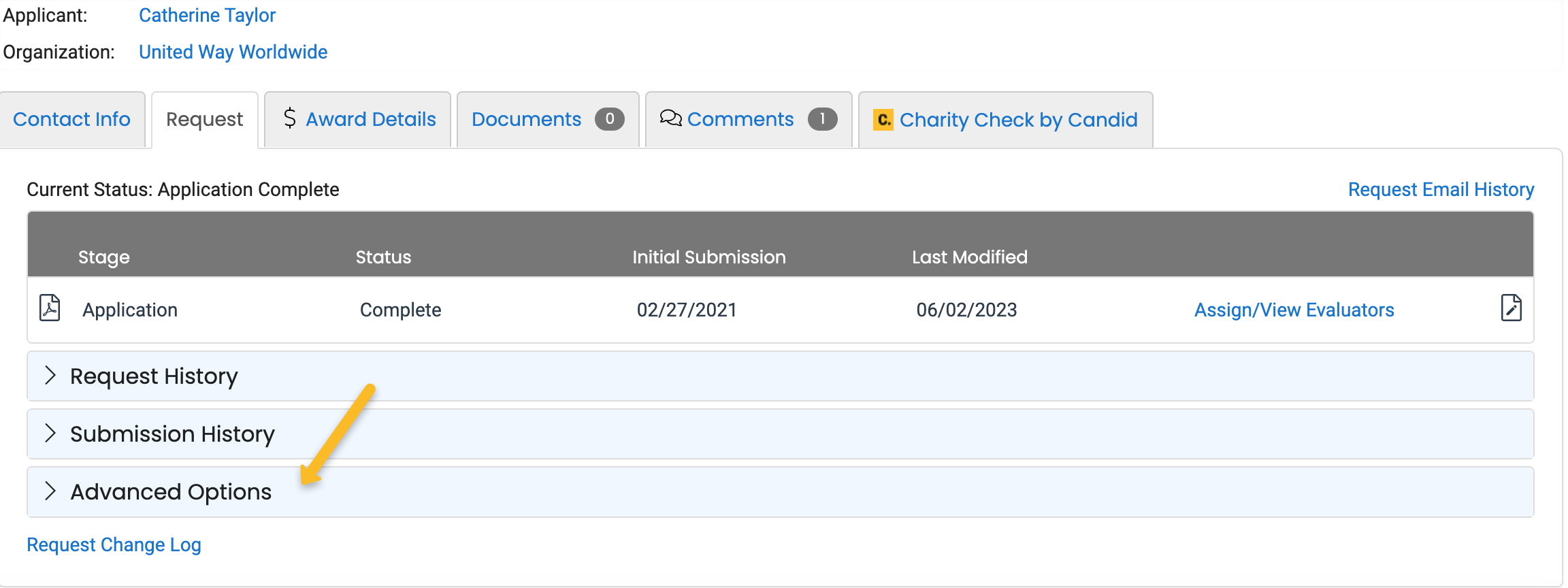Open Charity Check by Candid tab

click(1006, 119)
